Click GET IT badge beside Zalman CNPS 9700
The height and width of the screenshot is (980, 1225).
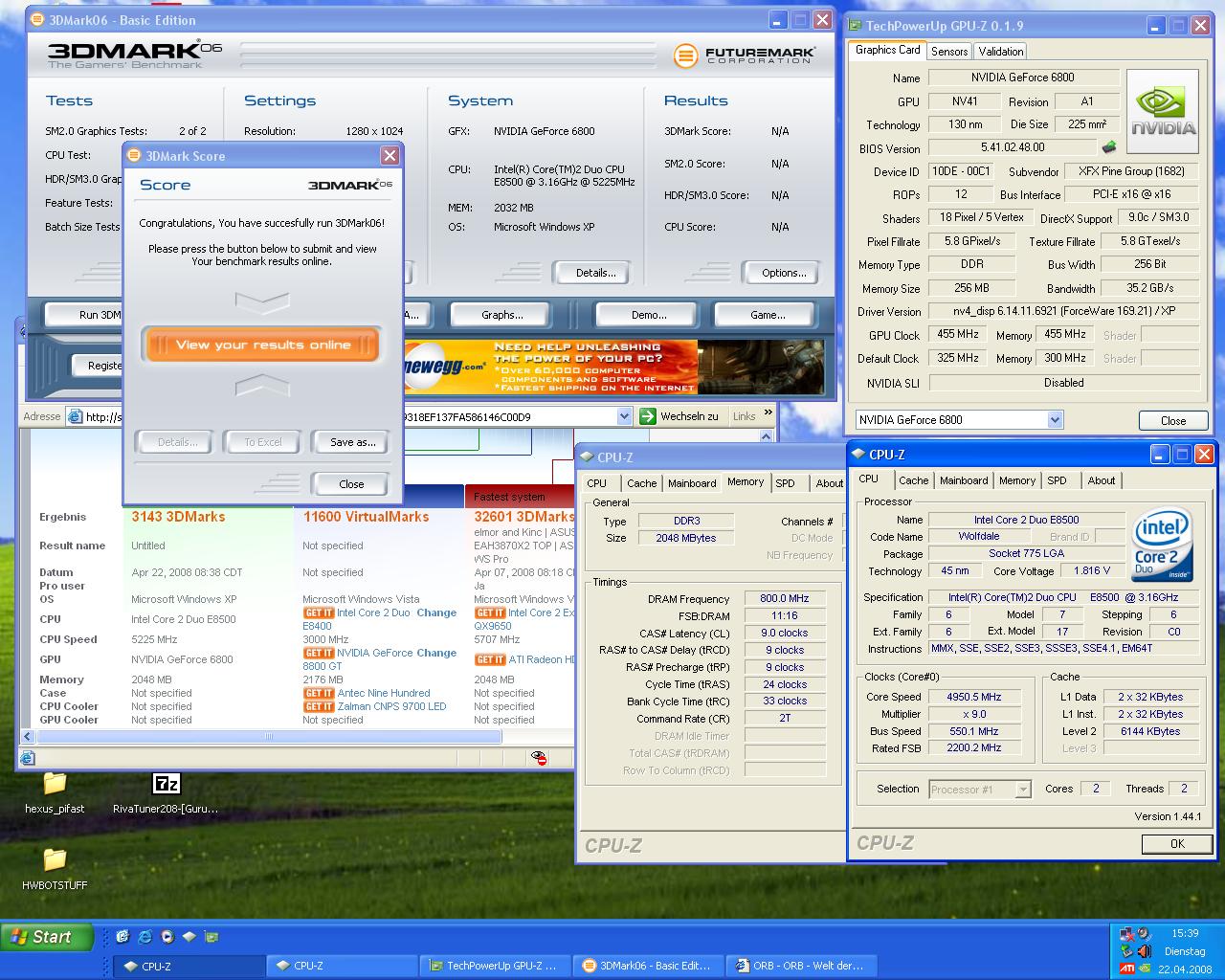click(319, 706)
